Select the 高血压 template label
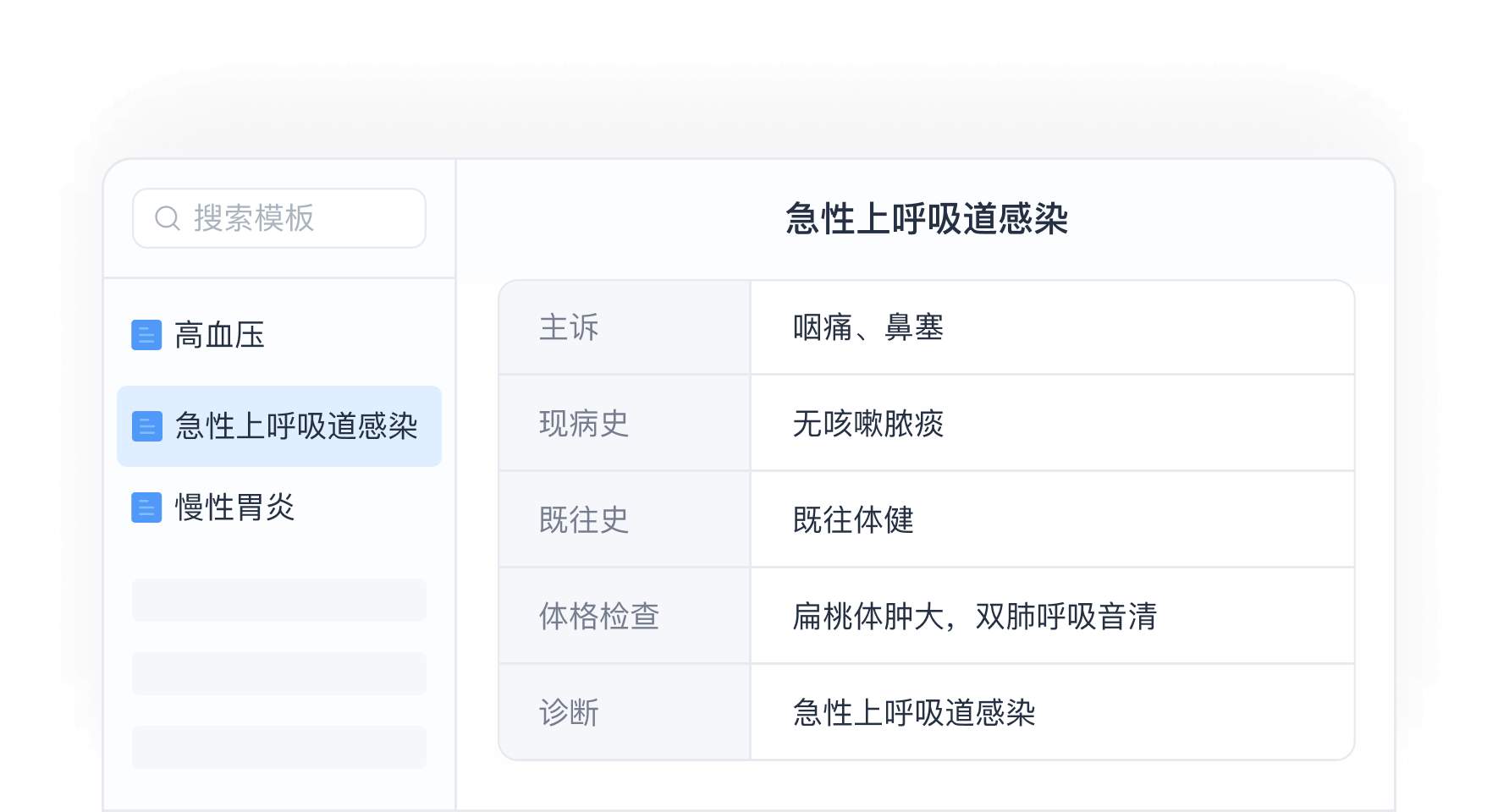This screenshot has height=812, width=1498. (219, 335)
